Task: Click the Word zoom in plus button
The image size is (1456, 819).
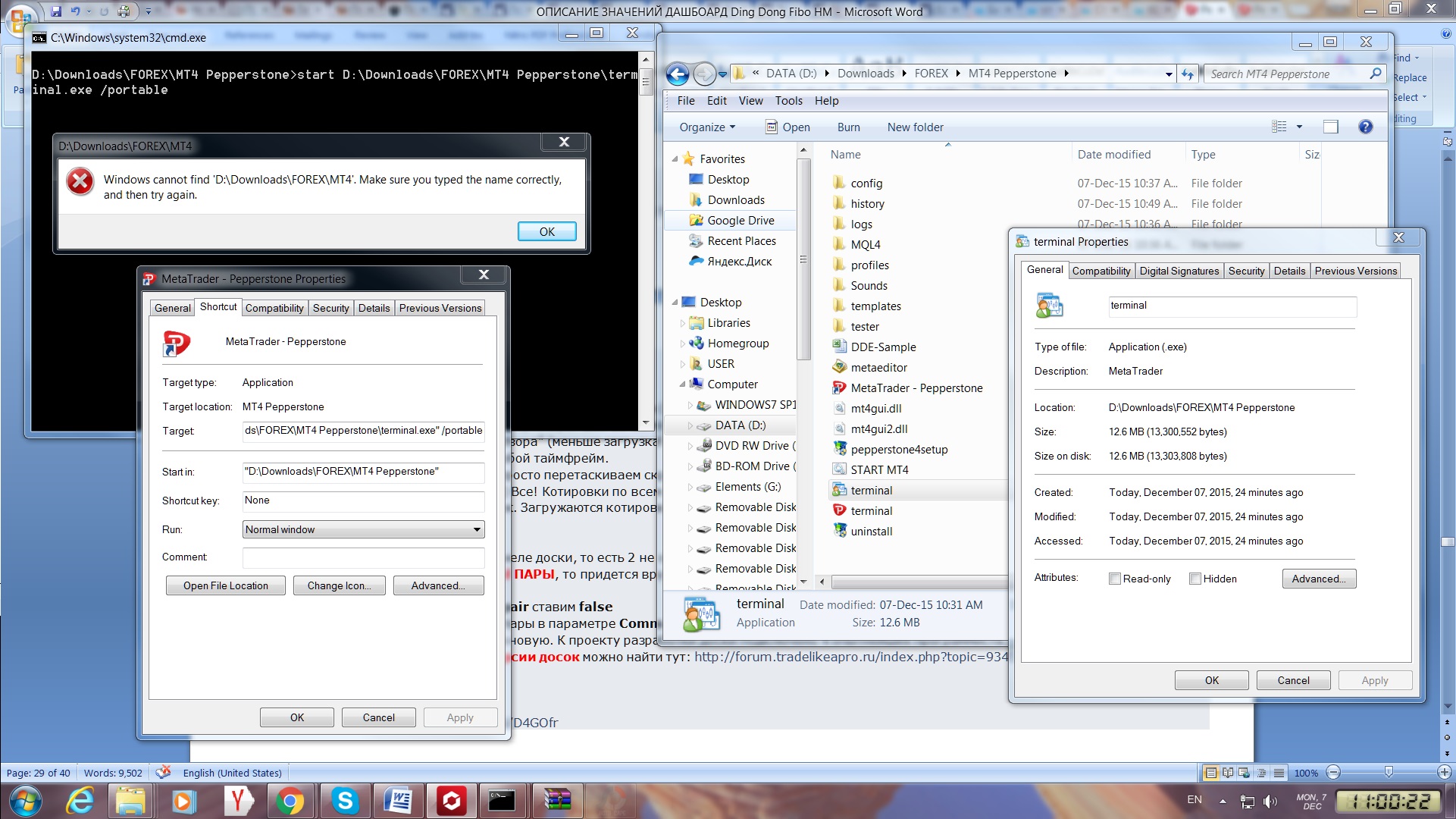Action: (x=1444, y=773)
